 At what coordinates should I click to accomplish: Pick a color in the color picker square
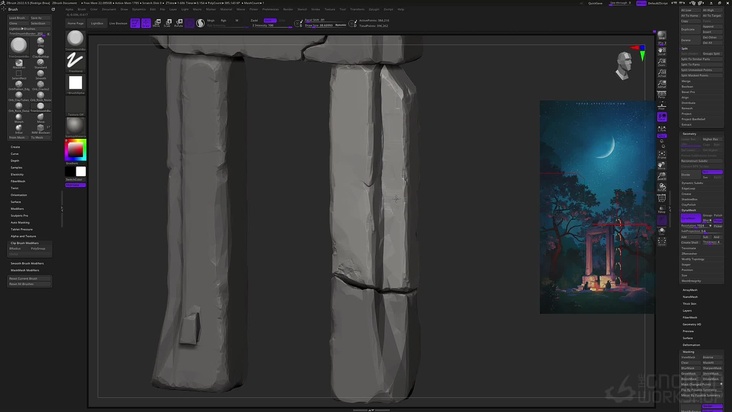[75, 149]
